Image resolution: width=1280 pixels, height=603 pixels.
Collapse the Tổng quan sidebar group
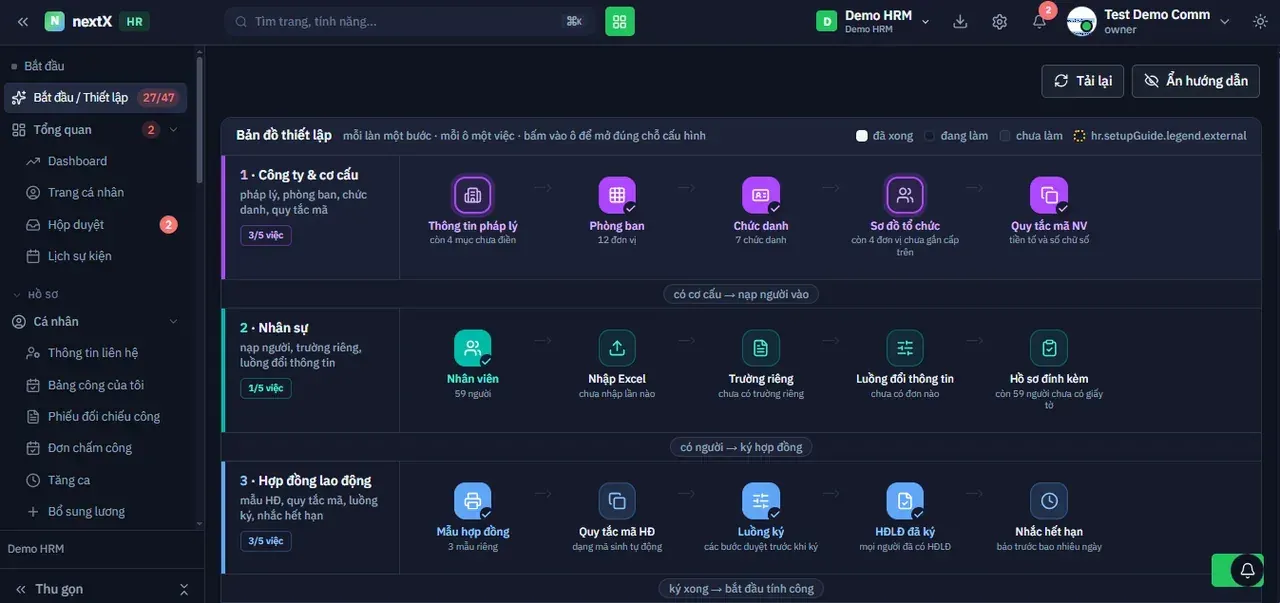click(174, 129)
